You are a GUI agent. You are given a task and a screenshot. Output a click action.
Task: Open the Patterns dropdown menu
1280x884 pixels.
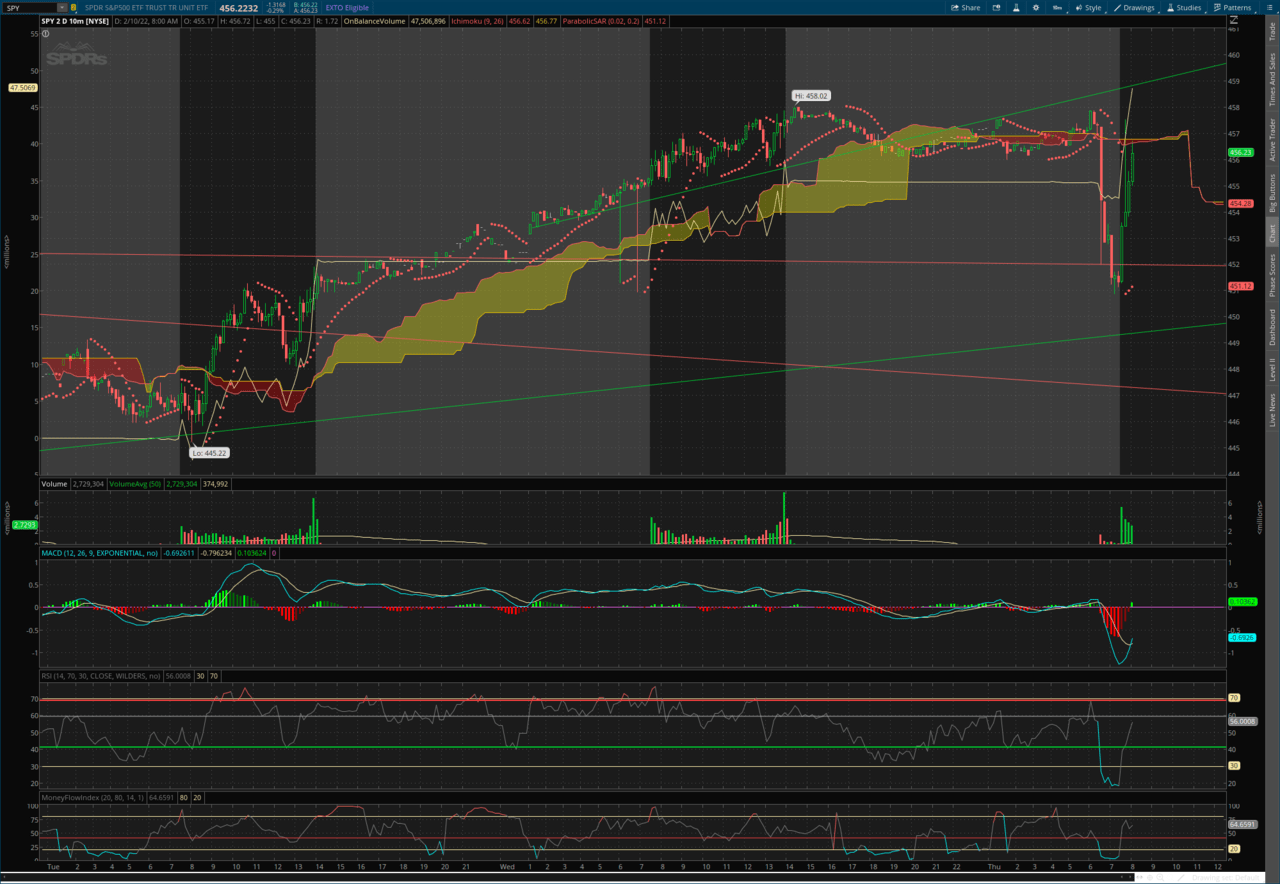coord(1233,7)
